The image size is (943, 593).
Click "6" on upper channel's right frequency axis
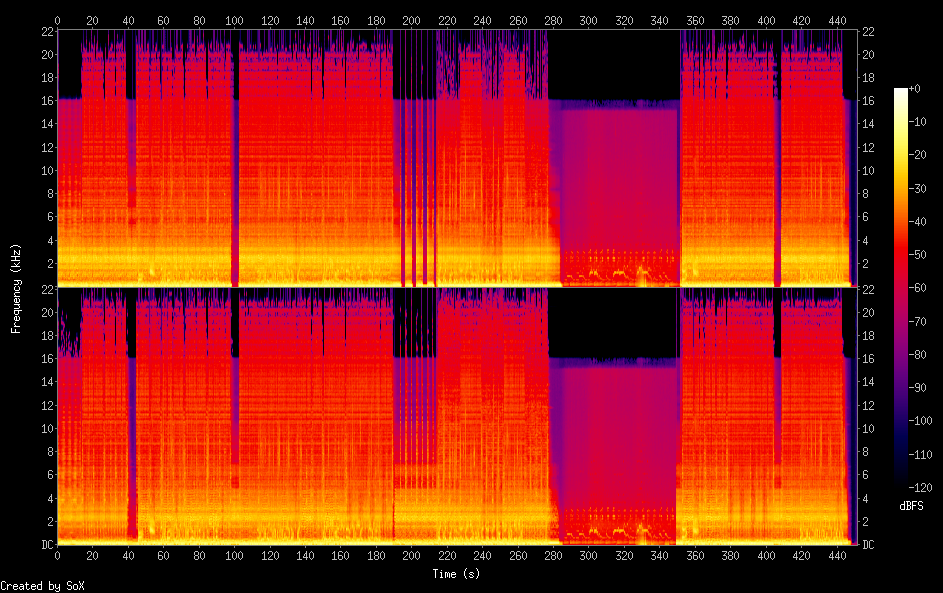point(865,217)
